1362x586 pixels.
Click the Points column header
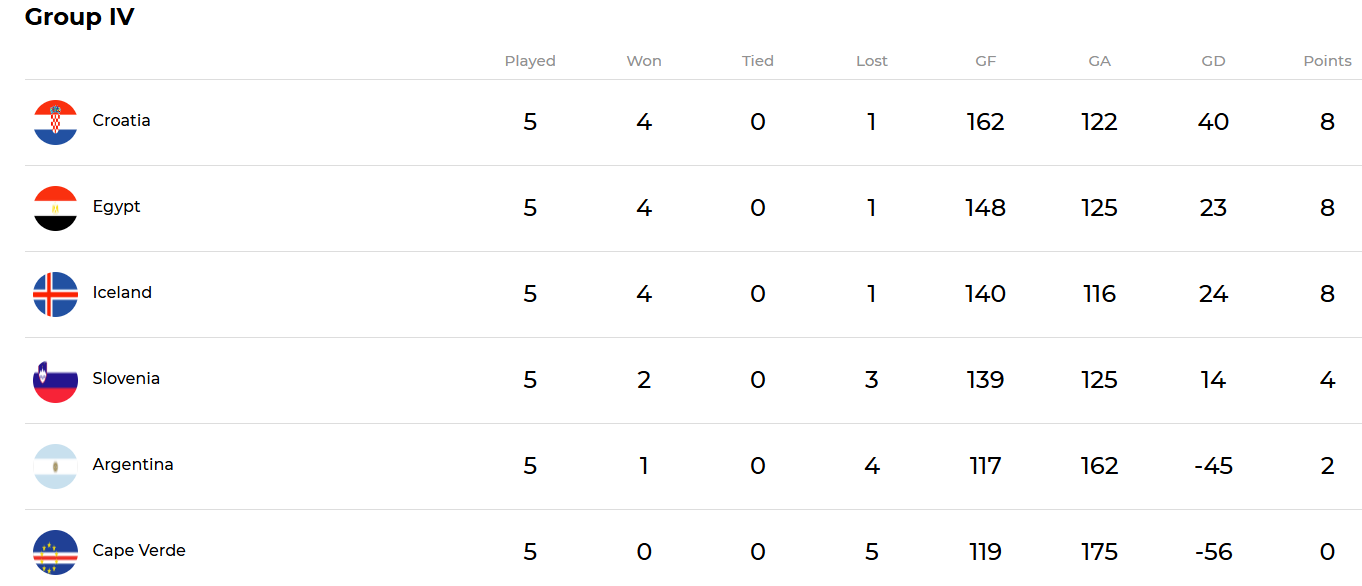click(x=1327, y=61)
